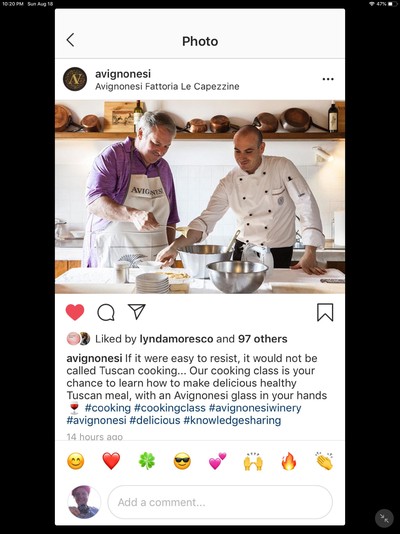The image size is (400, 534).
Task: View the 97 others who liked
Action: [x=263, y=339]
